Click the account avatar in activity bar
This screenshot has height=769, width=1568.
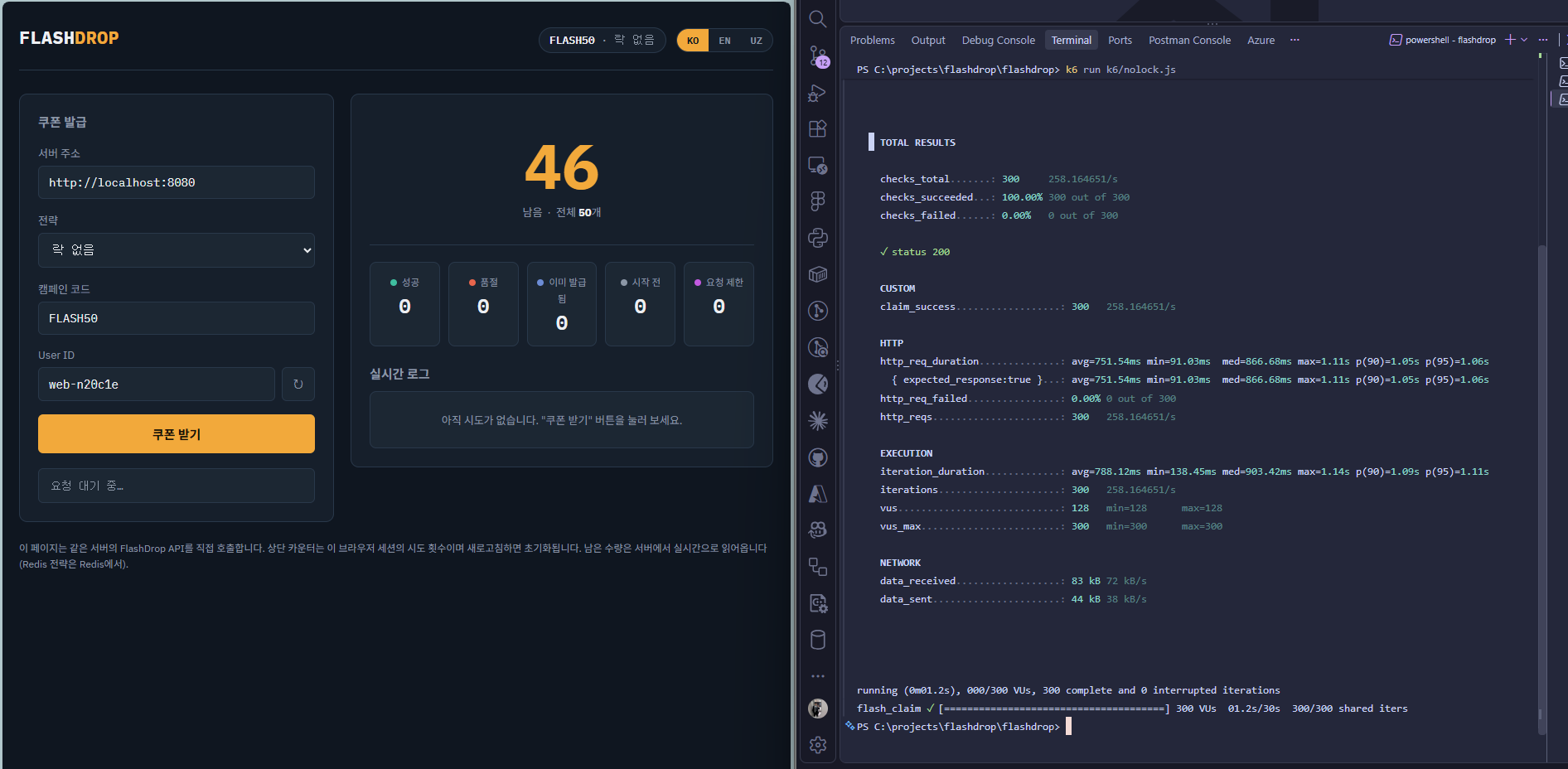point(818,709)
